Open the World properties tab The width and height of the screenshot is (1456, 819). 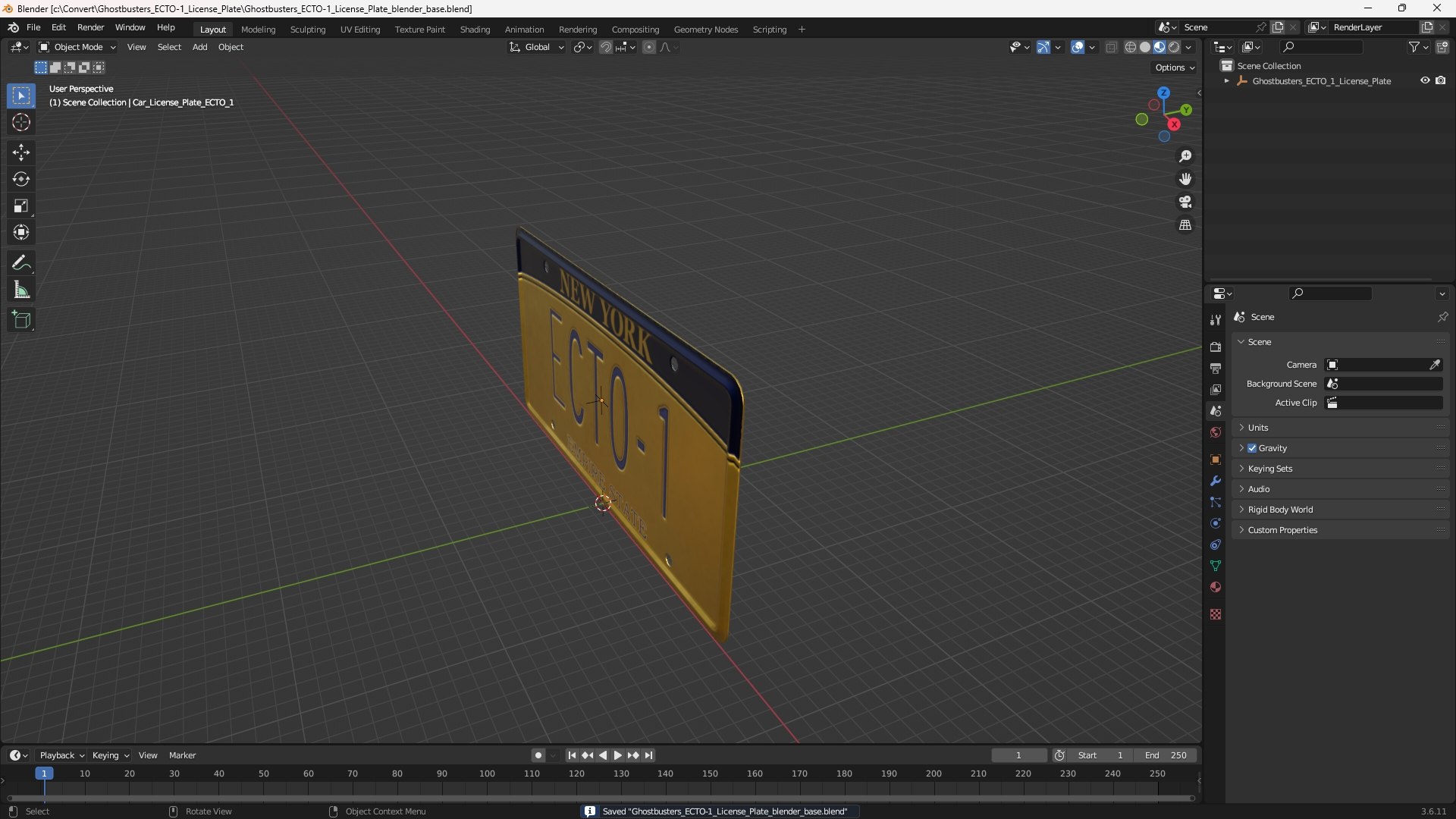(x=1216, y=432)
